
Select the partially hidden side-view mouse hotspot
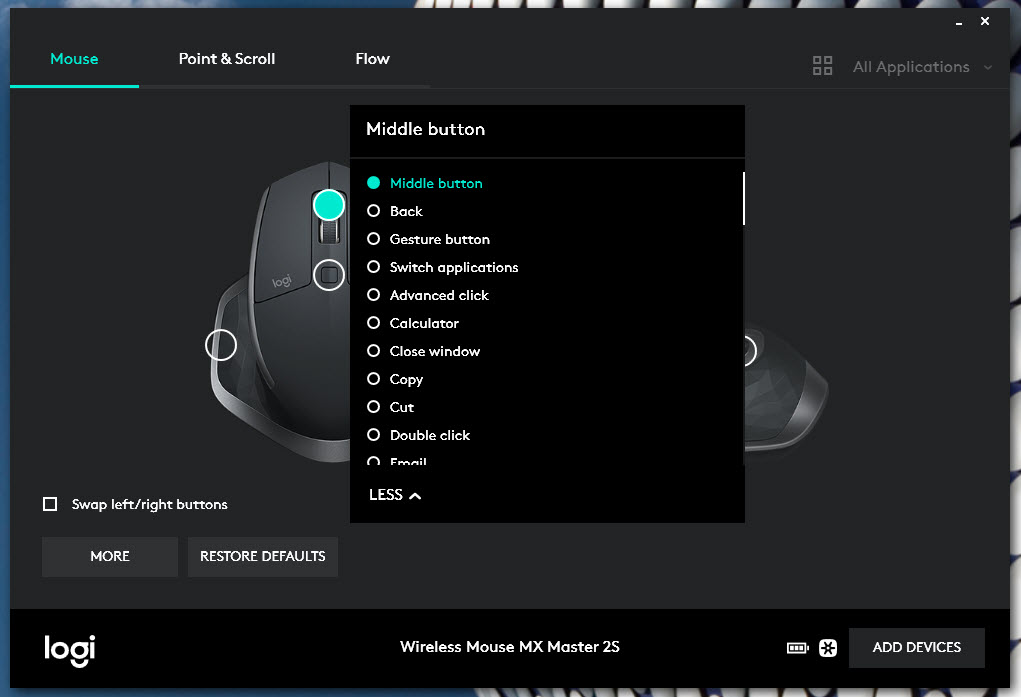pyautogui.click(x=750, y=350)
